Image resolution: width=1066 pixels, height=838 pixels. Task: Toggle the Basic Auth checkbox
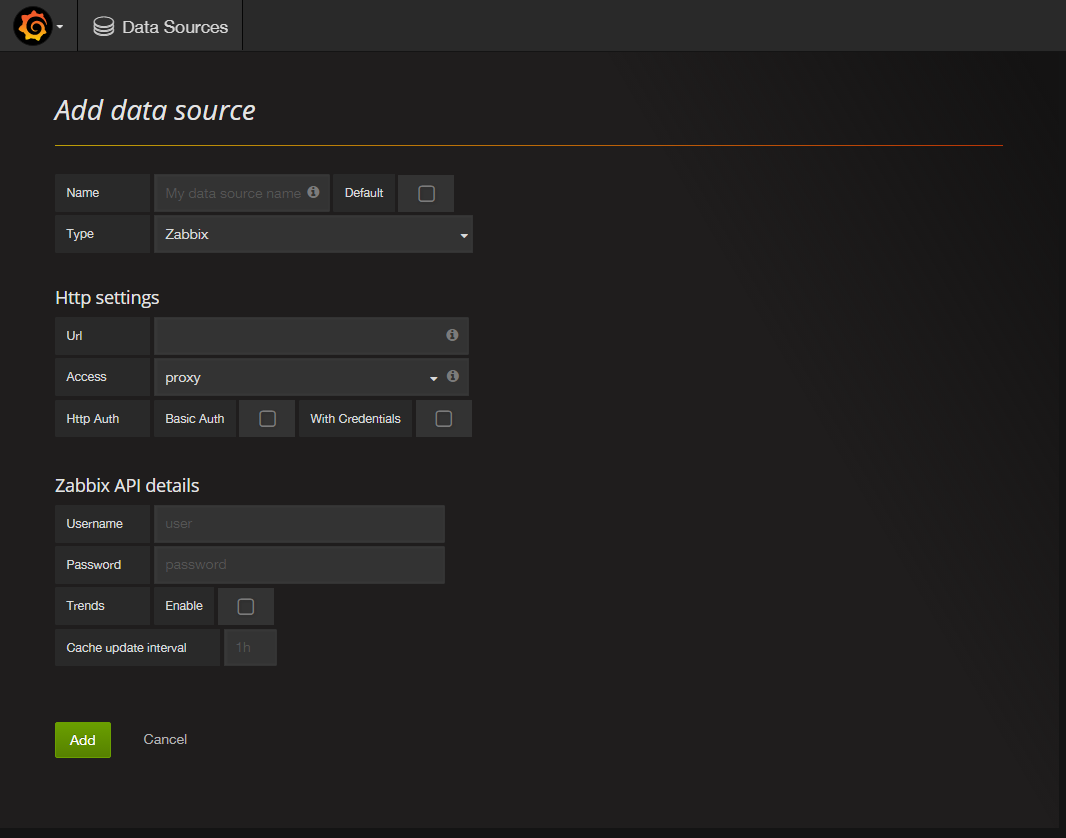pos(267,419)
